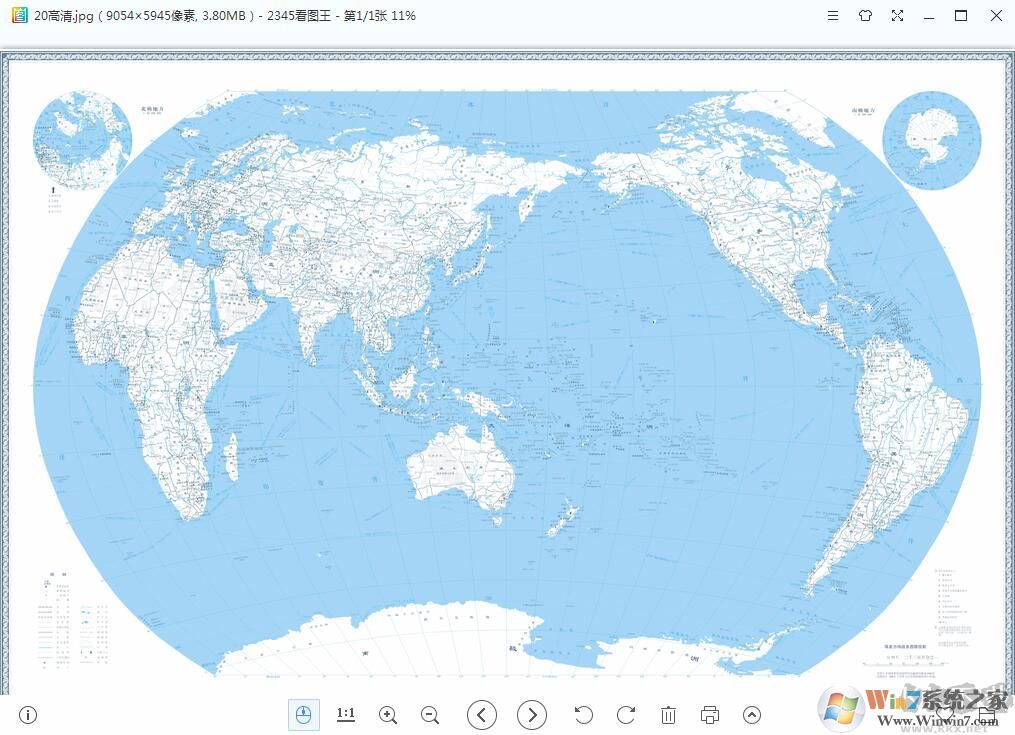Expand the thumbnail strip arrow
Screen dimensions: 1015x735
[x=752, y=715]
